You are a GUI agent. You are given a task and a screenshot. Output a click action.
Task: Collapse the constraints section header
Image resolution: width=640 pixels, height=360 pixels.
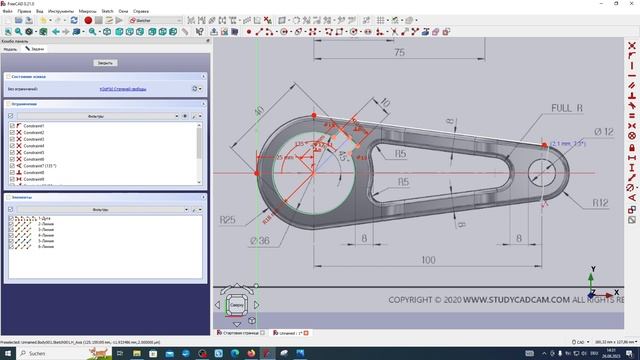click(x=203, y=104)
